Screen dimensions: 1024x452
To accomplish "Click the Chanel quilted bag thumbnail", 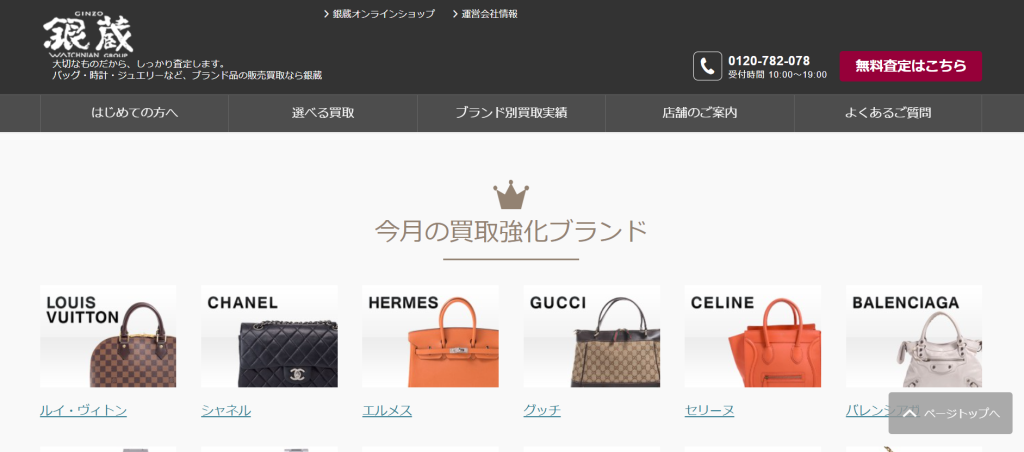I will tap(269, 336).
